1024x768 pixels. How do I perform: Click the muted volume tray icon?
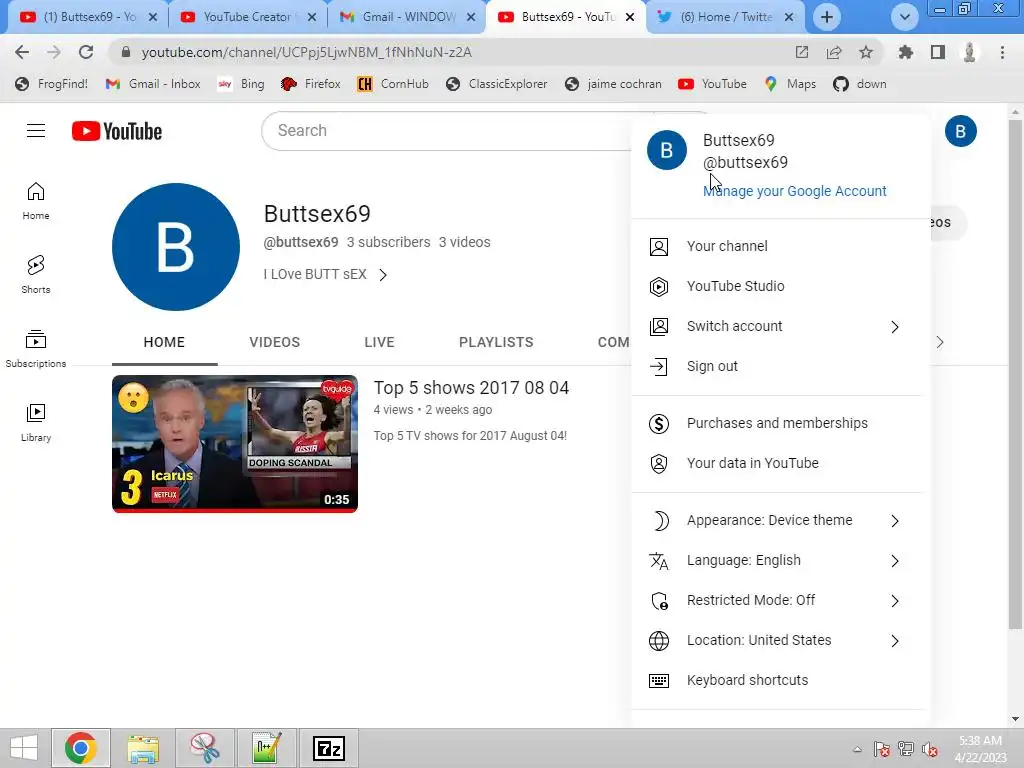[929, 749]
